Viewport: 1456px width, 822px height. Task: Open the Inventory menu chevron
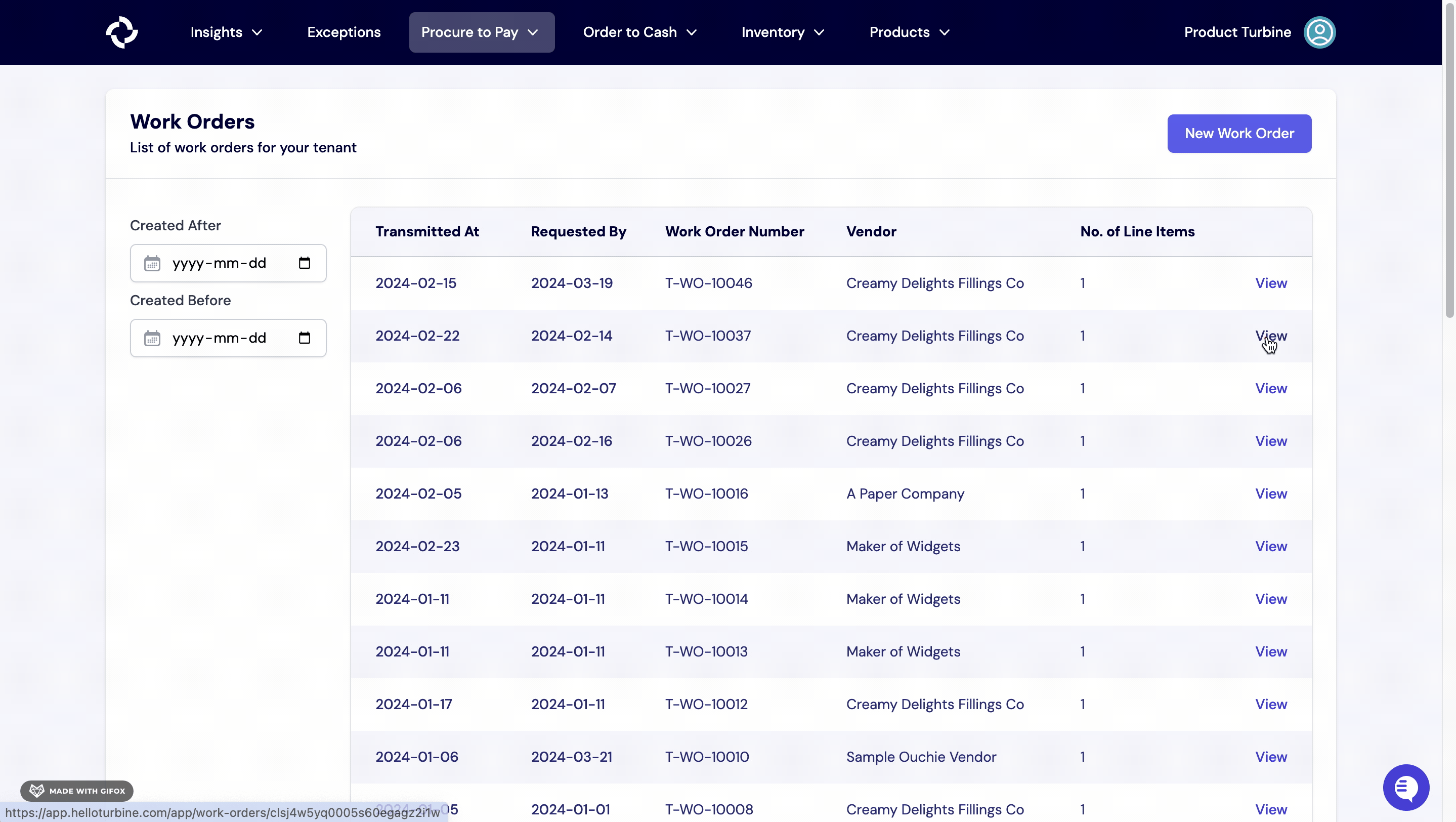pos(819,33)
